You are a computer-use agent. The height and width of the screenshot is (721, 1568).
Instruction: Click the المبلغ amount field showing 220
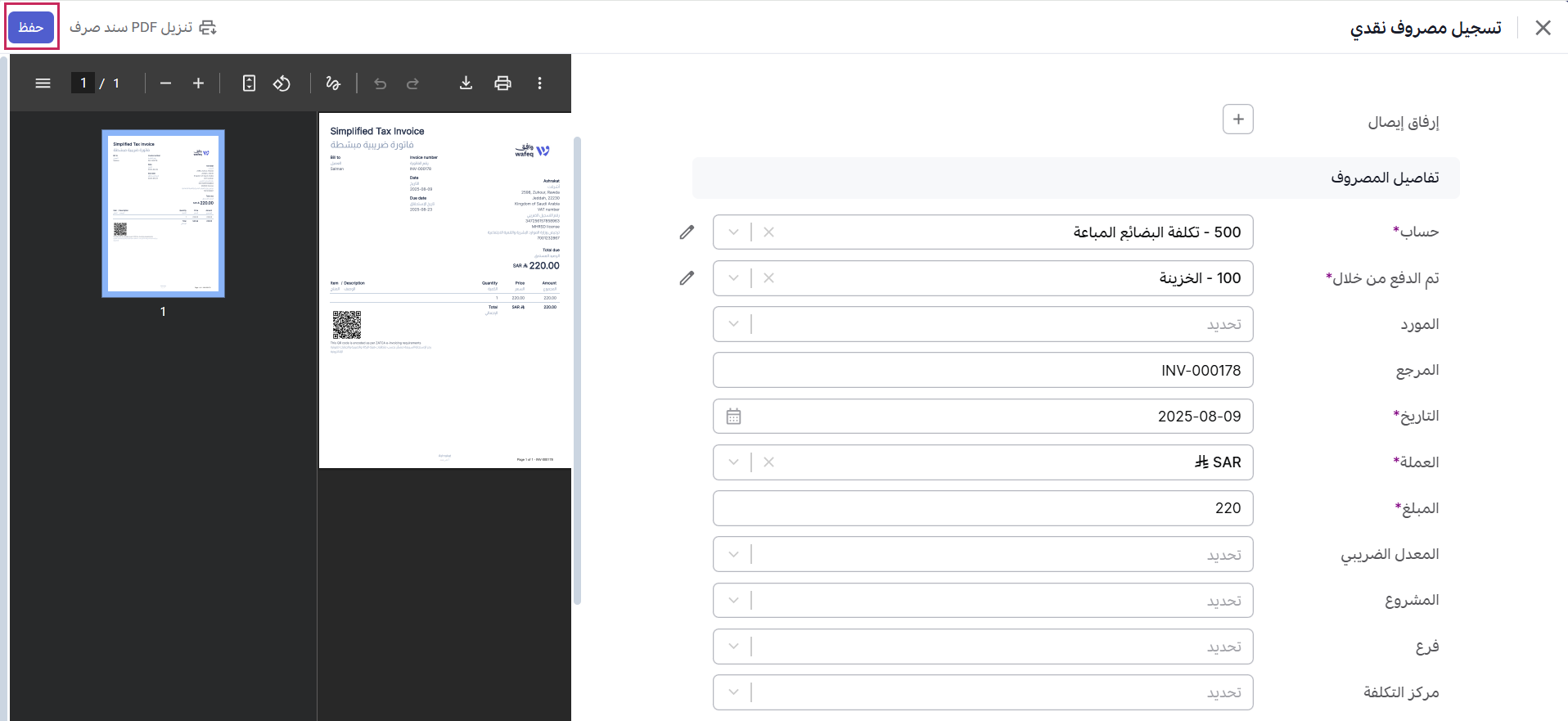pos(982,508)
